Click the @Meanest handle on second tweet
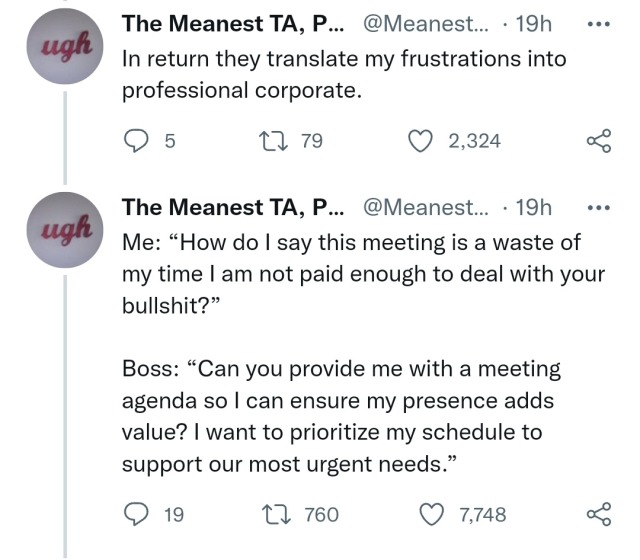The width and height of the screenshot is (640, 560). 433,208
